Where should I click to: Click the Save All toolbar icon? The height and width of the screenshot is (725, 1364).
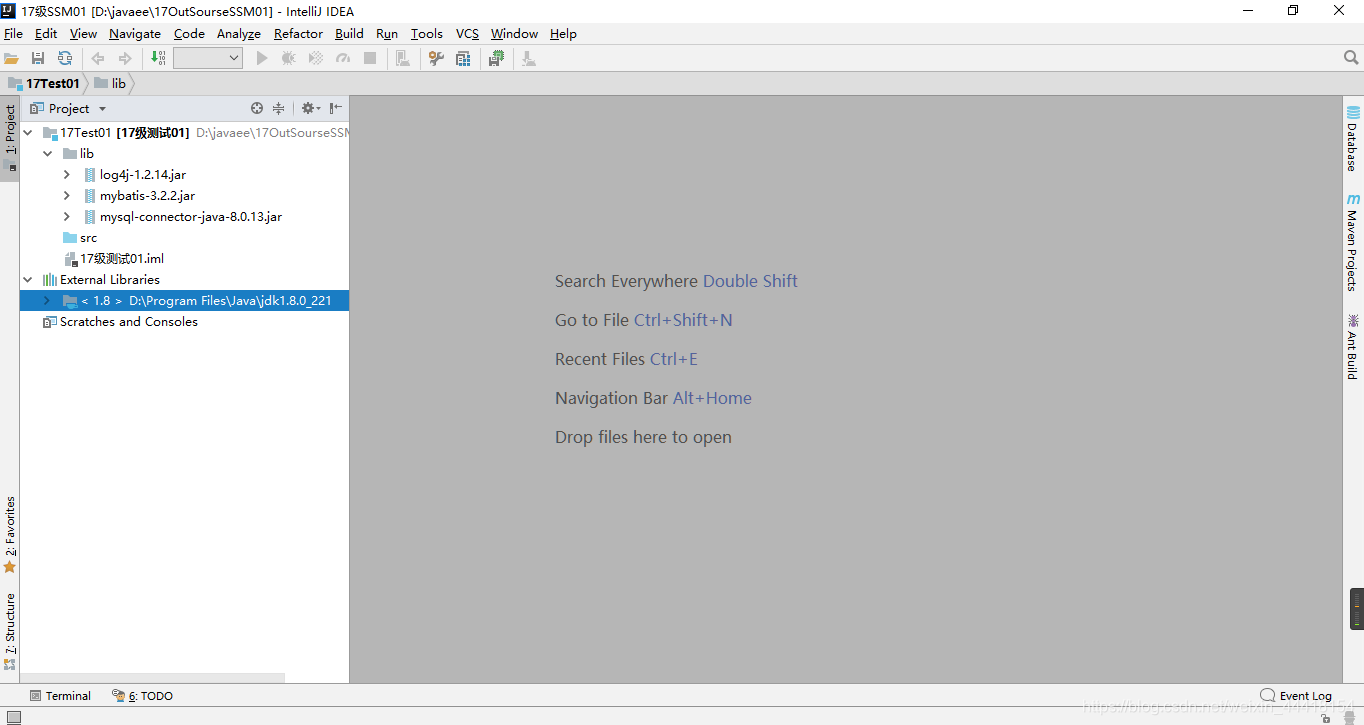coord(38,59)
